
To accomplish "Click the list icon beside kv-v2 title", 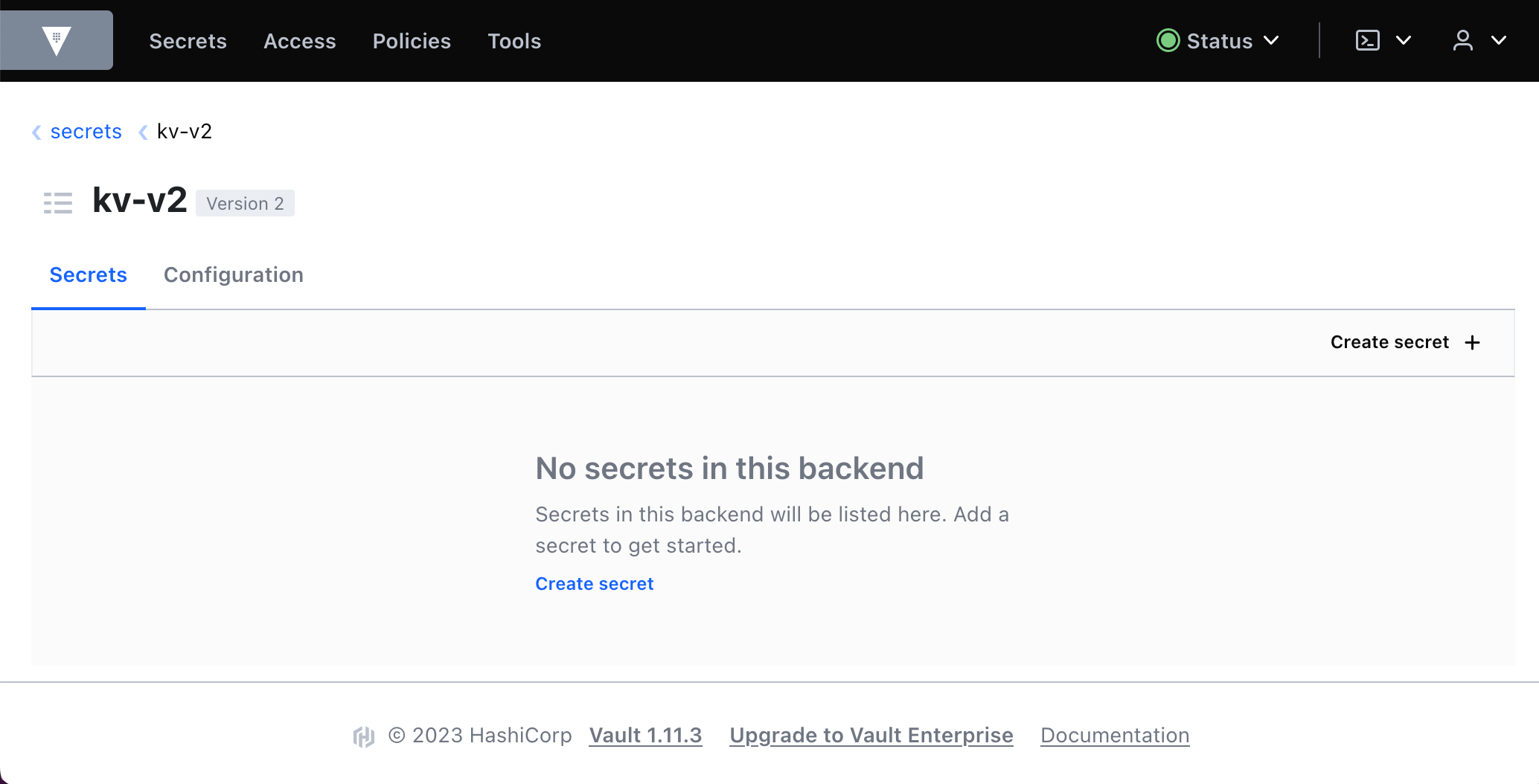I will [58, 202].
